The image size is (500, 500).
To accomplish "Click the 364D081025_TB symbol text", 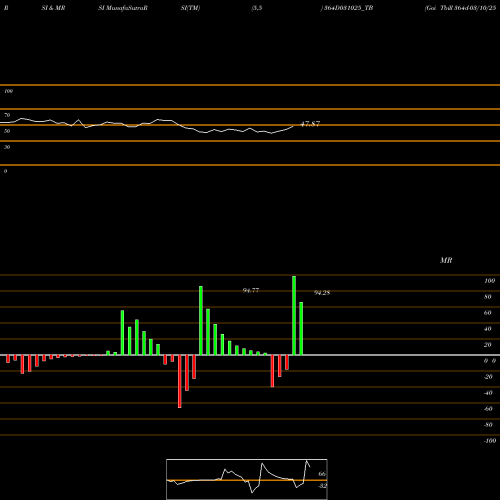I will [347, 8].
